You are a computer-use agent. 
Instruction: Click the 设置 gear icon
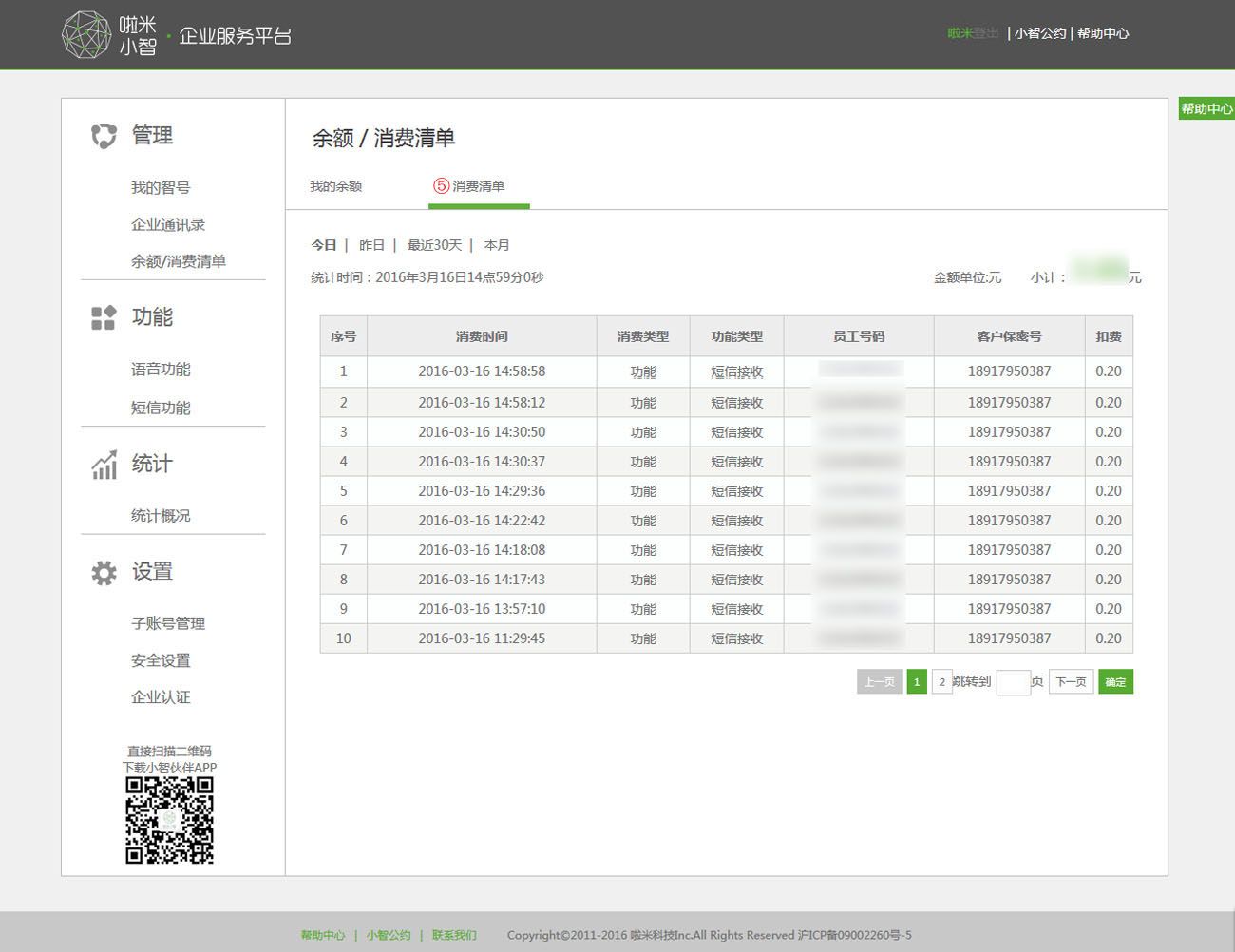click(104, 572)
